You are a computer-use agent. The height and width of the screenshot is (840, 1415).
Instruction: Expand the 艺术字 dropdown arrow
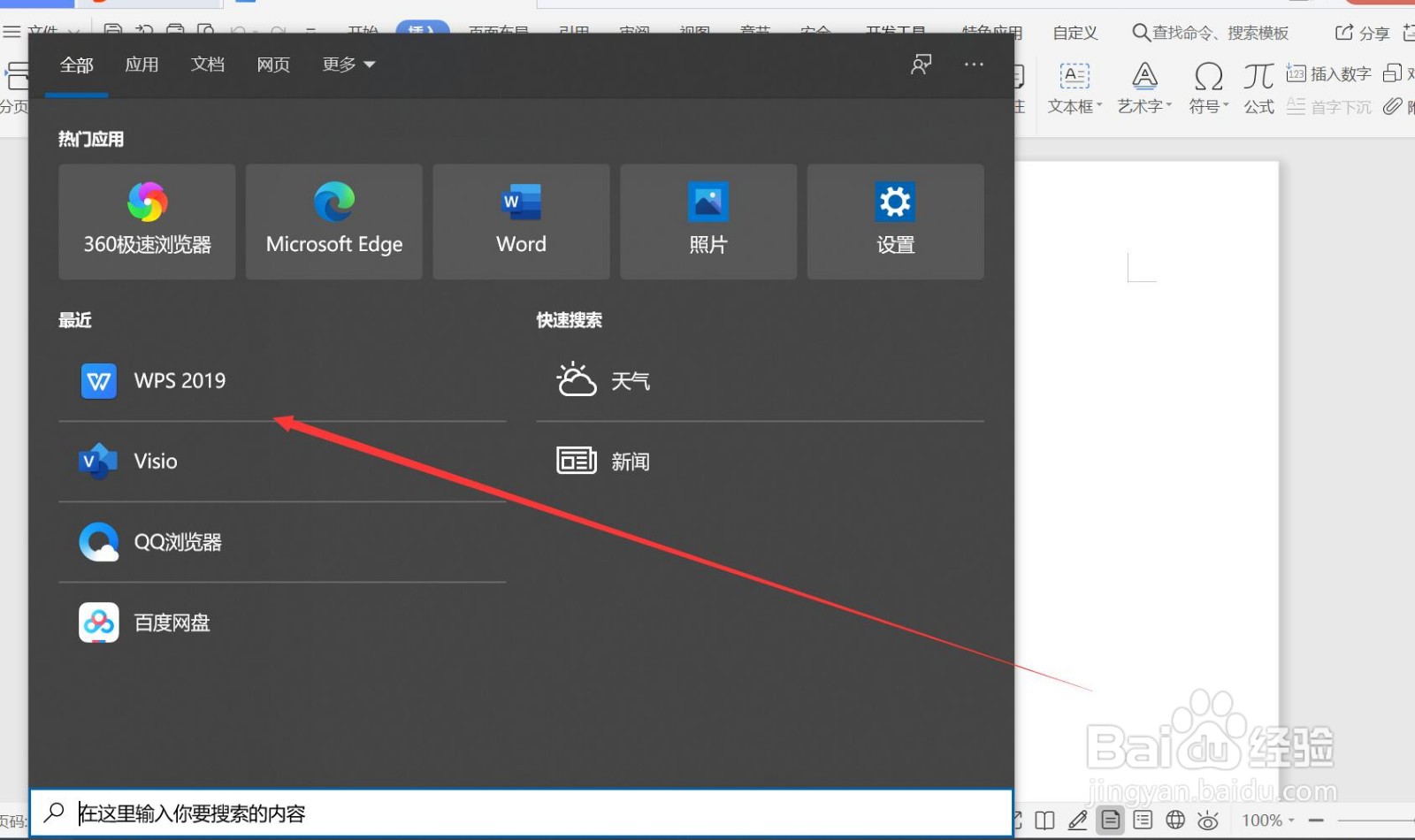pos(1168,106)
